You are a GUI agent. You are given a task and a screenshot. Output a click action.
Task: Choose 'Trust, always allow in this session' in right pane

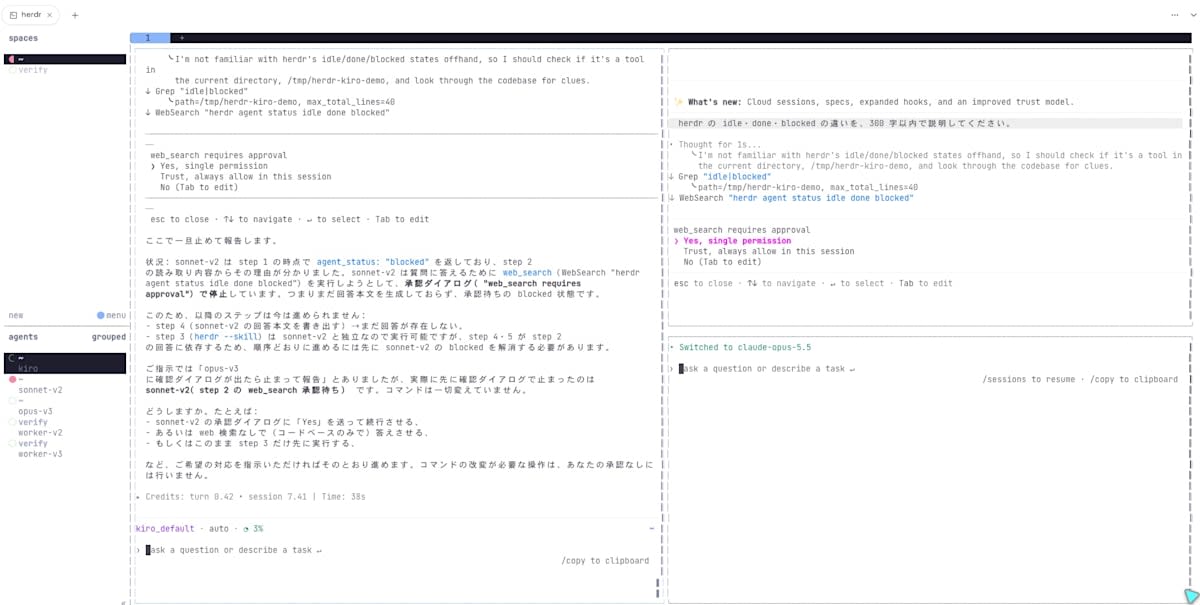click(769, 251)
